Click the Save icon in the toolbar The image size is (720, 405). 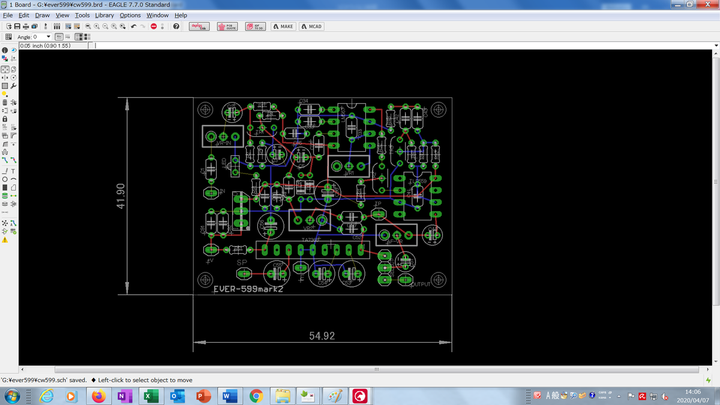click(19, 26)
